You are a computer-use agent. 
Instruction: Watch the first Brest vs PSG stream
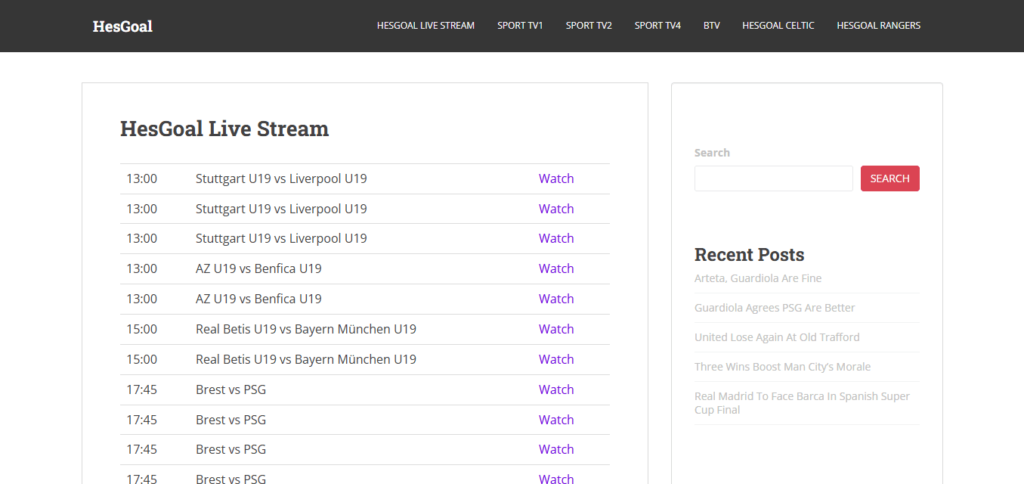pyautogui.click(x=556, y=390)
